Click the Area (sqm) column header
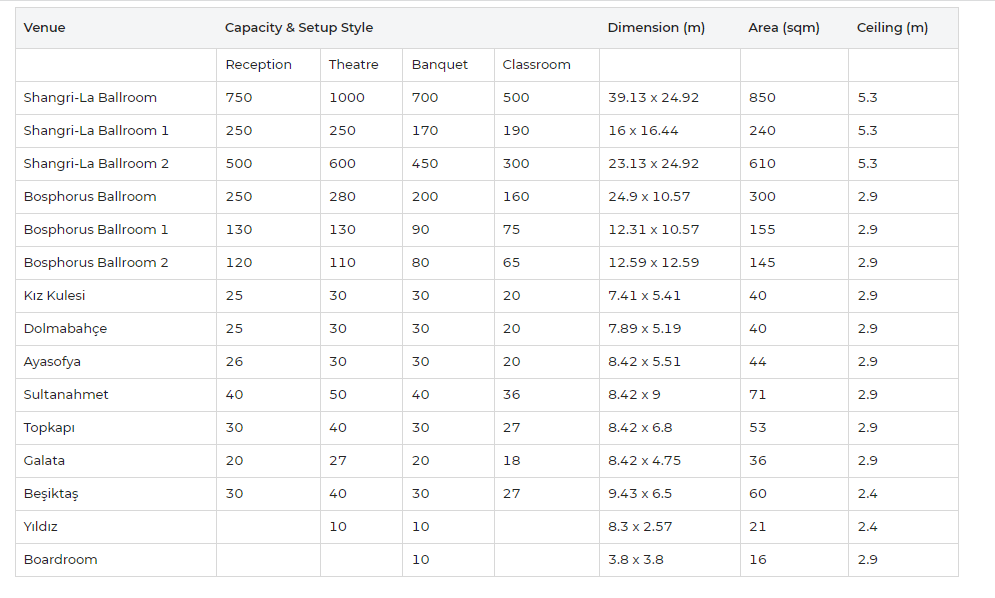995x598 pixels. (783, 28)
